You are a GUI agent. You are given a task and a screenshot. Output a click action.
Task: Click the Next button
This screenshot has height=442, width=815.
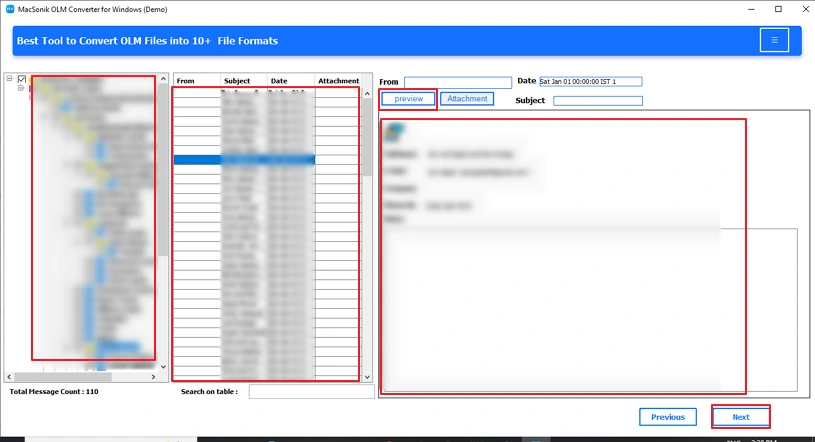click(x=740, y=417)
